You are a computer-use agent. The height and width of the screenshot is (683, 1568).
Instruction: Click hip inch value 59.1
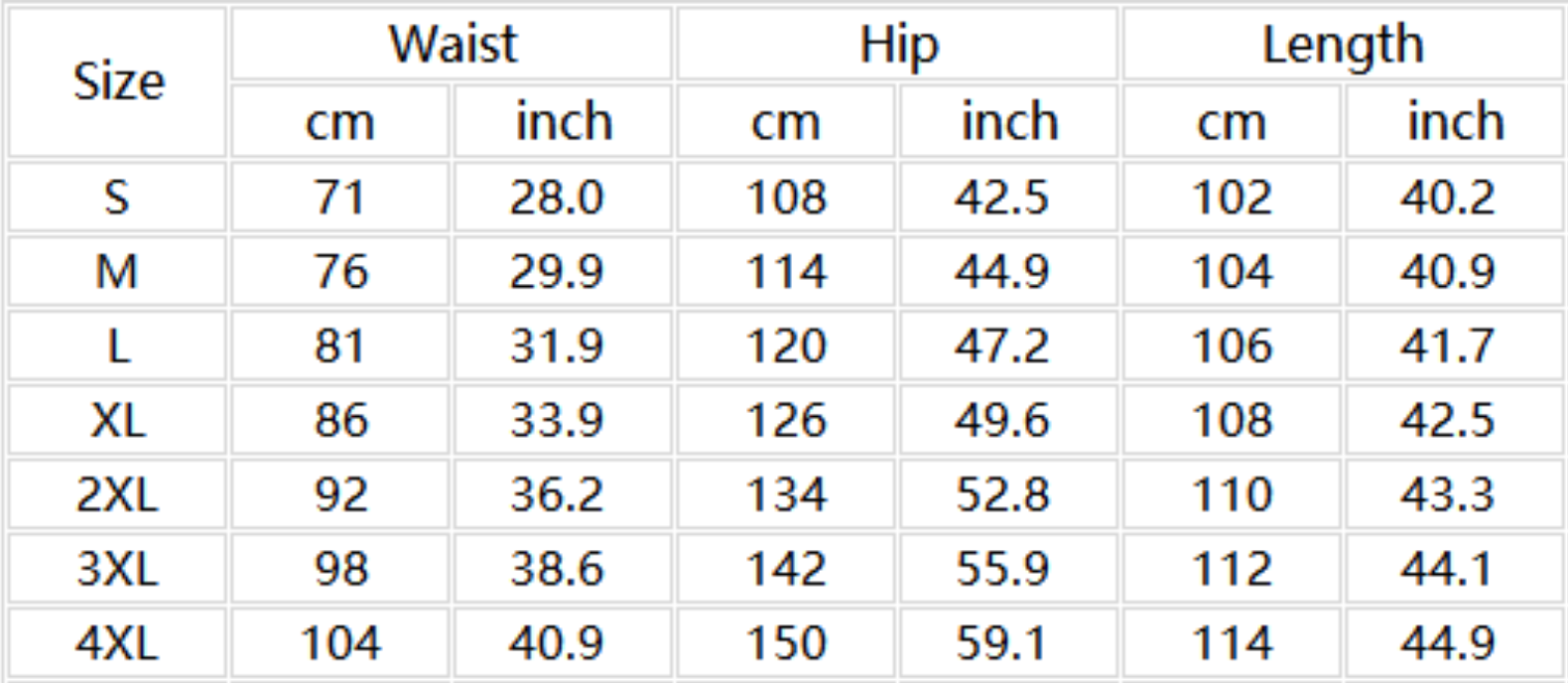click(1002, 643)
